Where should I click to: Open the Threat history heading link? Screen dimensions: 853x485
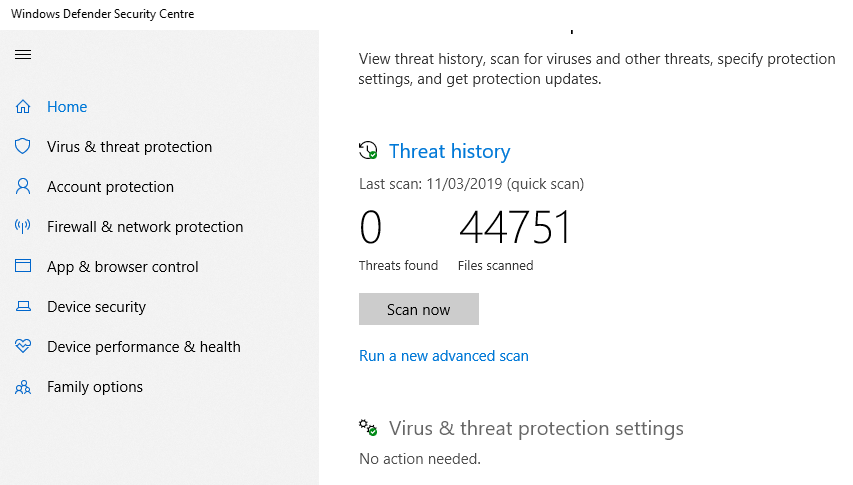pos(449,151)
